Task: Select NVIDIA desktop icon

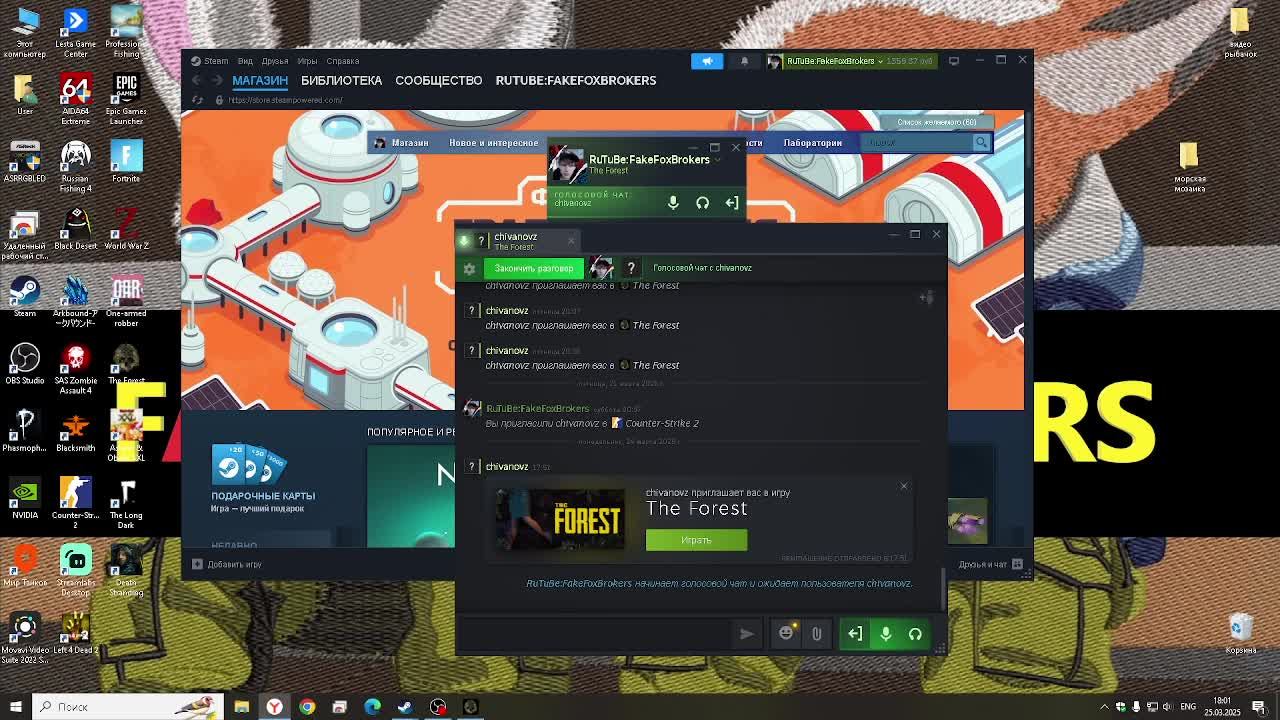Action: (25, 498)
